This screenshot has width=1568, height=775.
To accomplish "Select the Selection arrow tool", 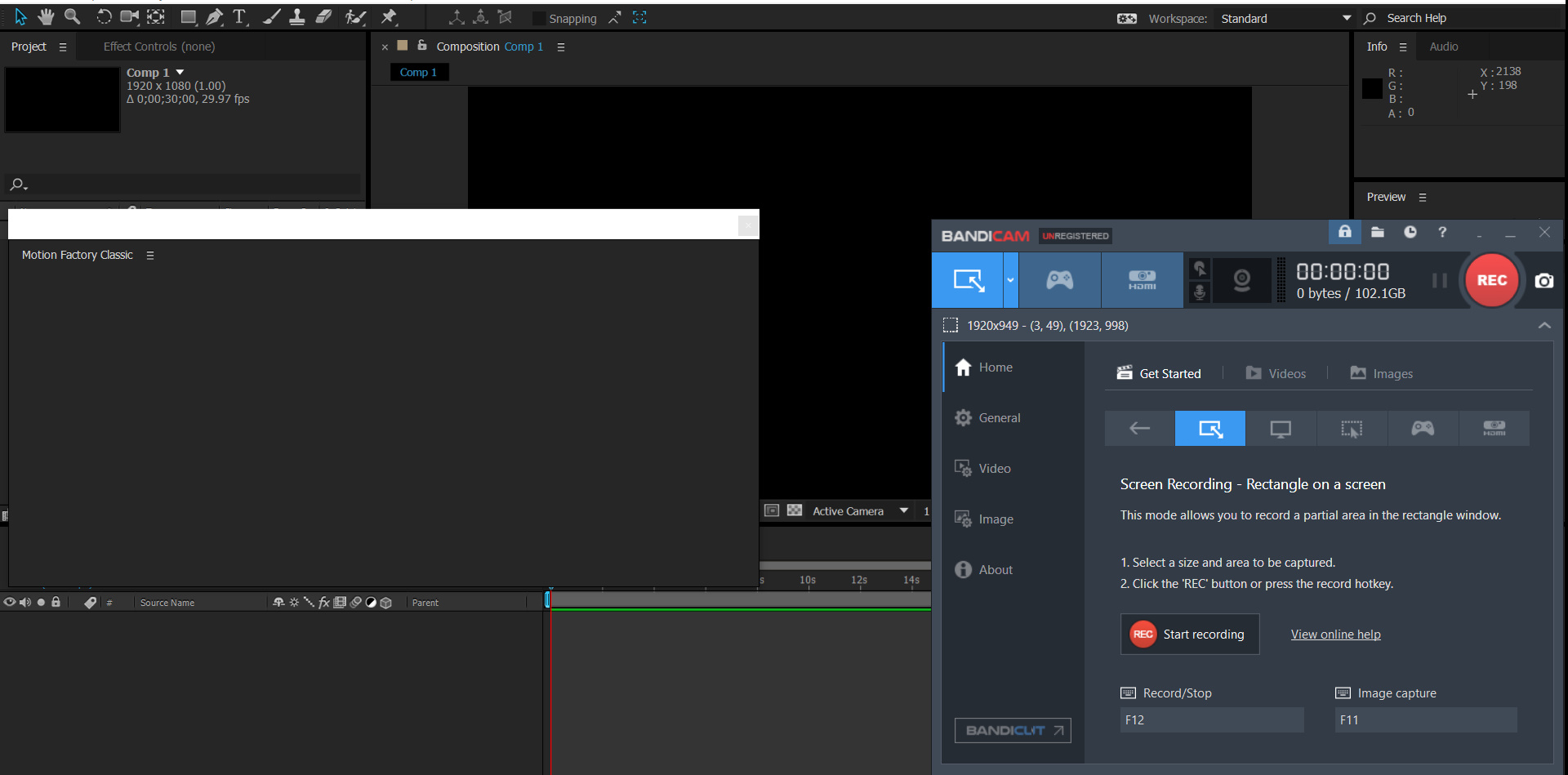I will click(20, 16).
